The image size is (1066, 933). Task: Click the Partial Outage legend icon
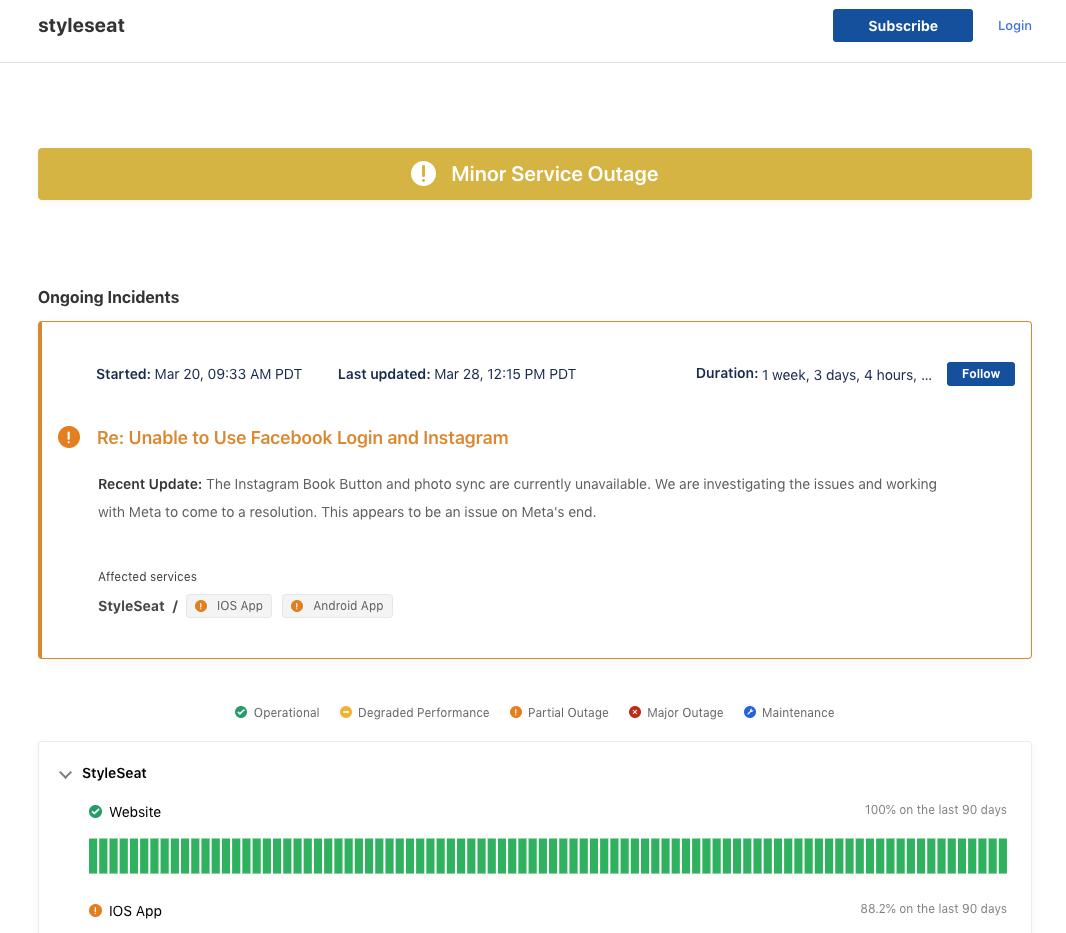[515, 712]
